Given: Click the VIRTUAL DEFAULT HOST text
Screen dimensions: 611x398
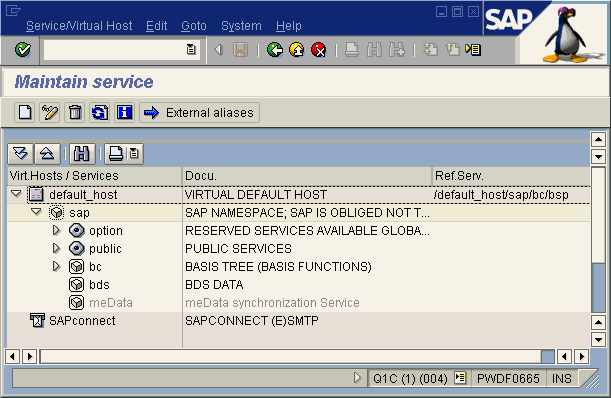Looking at the screenshot, I should pos(256,195).
